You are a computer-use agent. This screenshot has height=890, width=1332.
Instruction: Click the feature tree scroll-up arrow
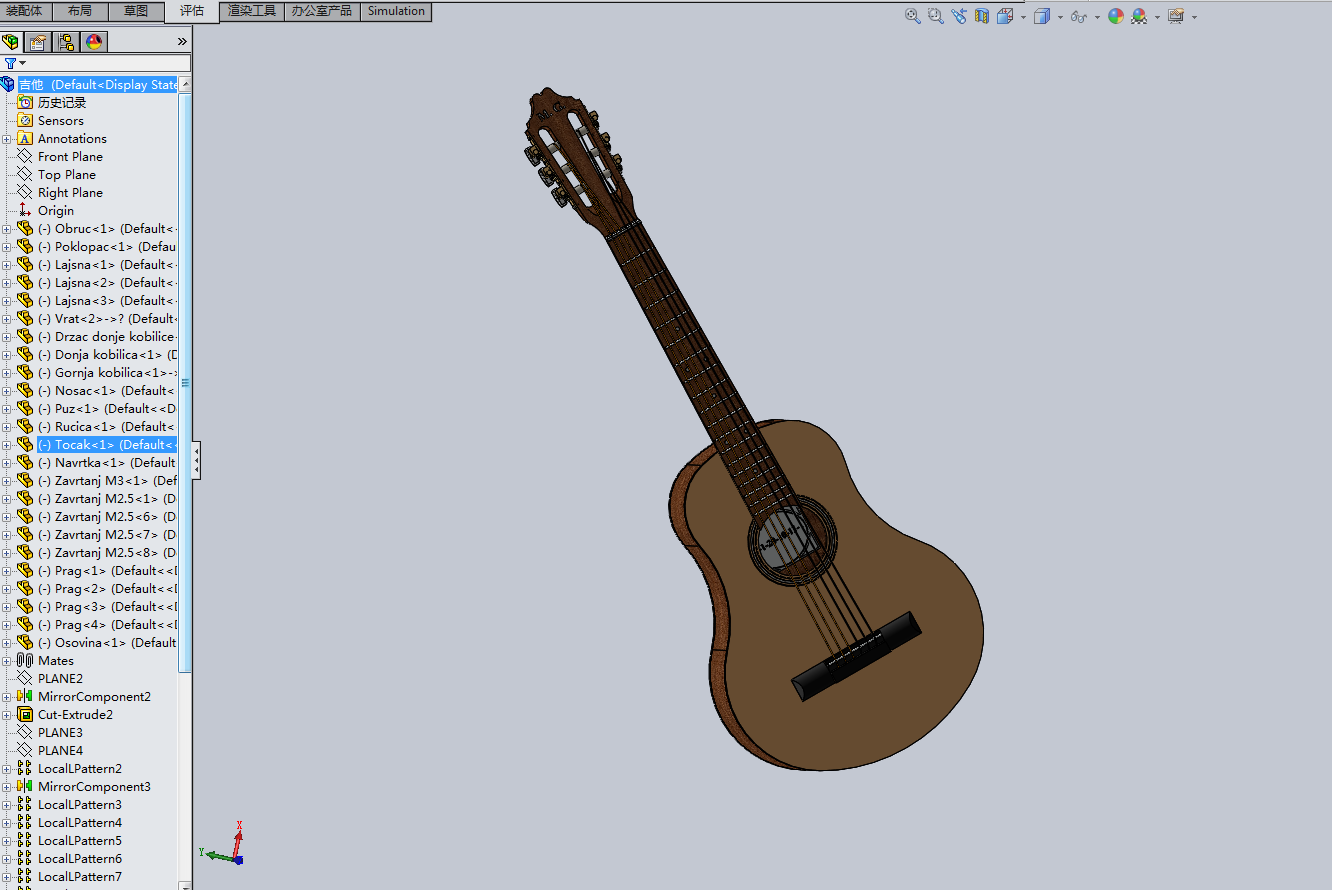(x=185, y=85)
